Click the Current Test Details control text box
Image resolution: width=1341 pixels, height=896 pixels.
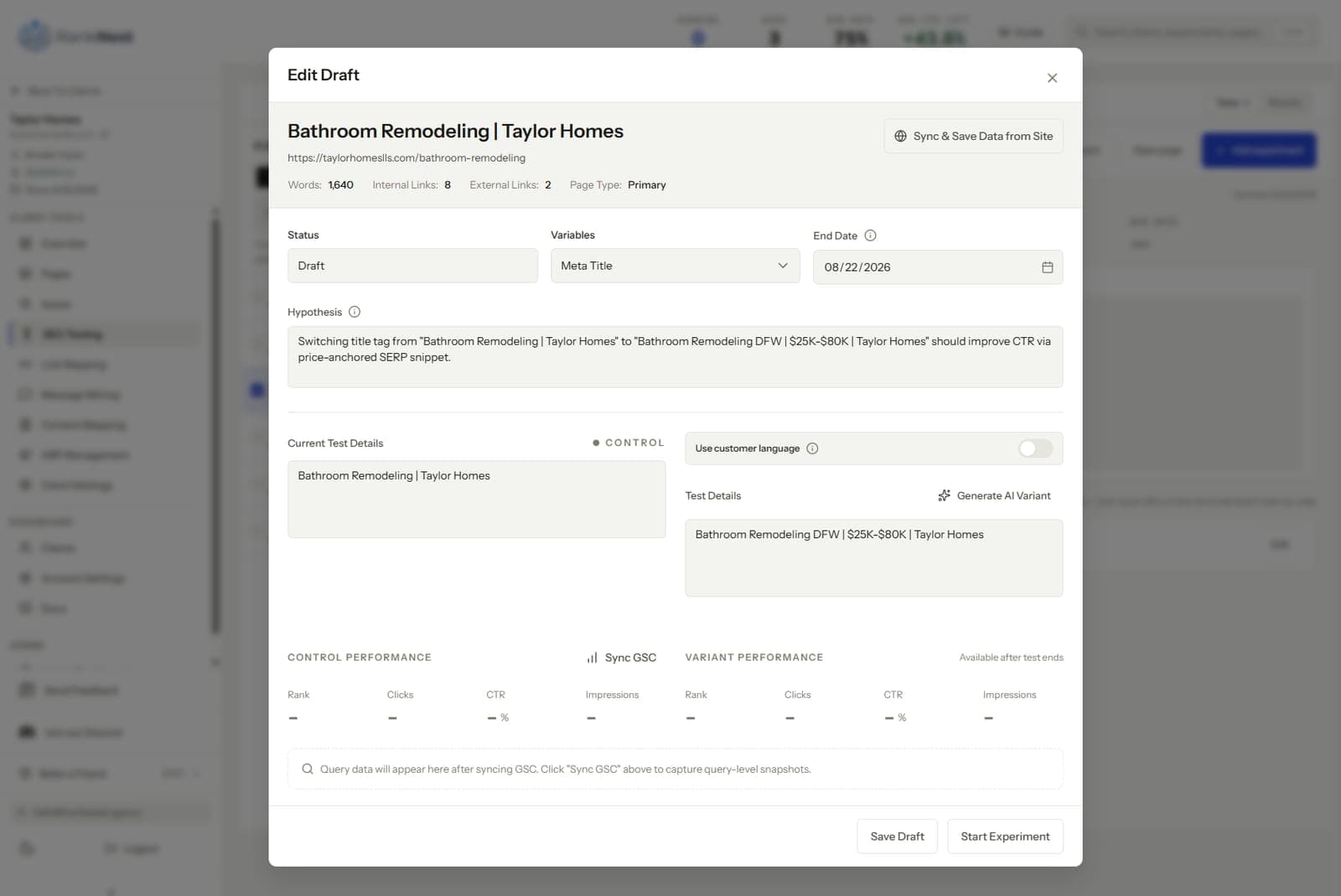coord(476,500)
